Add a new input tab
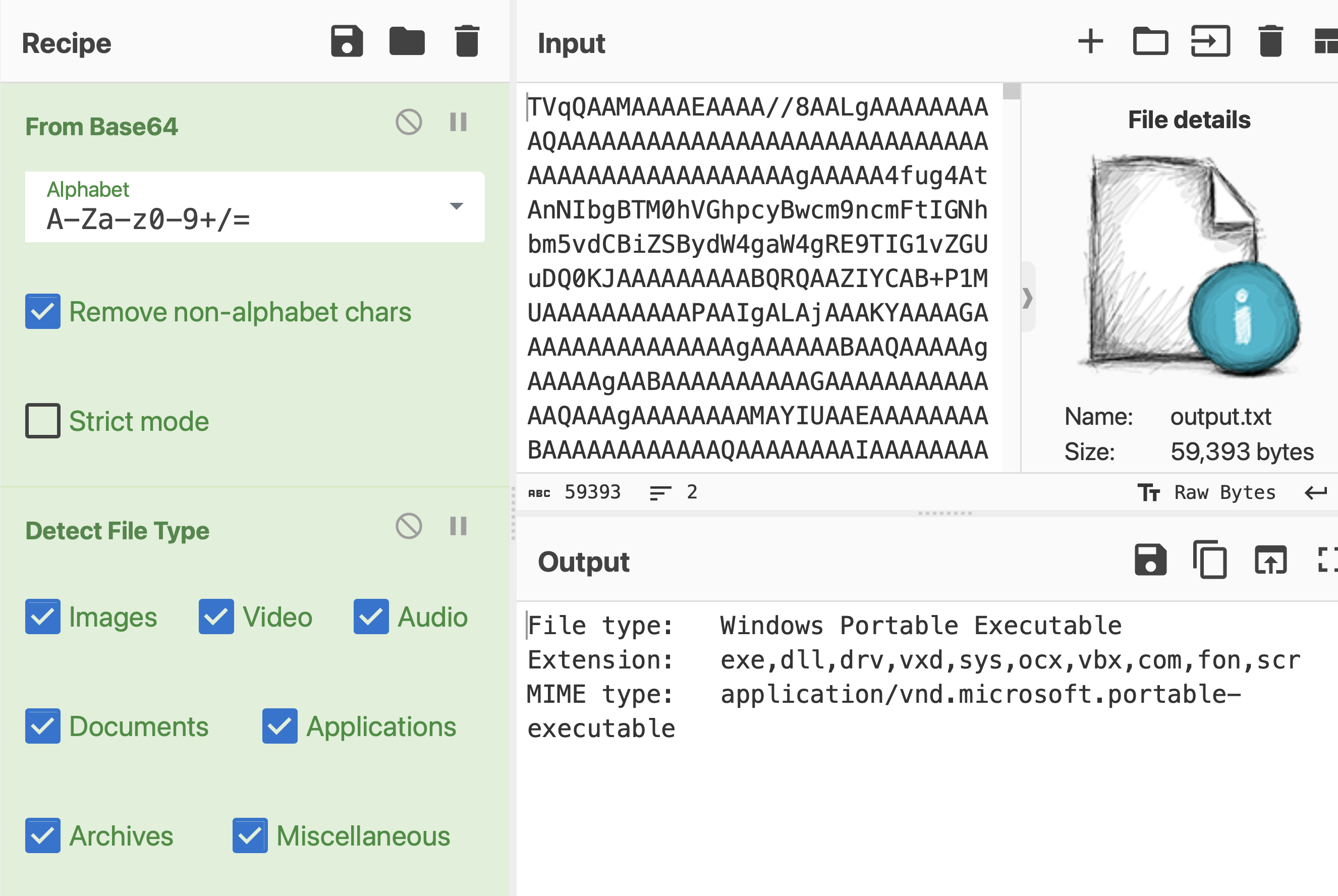Screen dimensions: 1338x896 (x=1090, y=42)
